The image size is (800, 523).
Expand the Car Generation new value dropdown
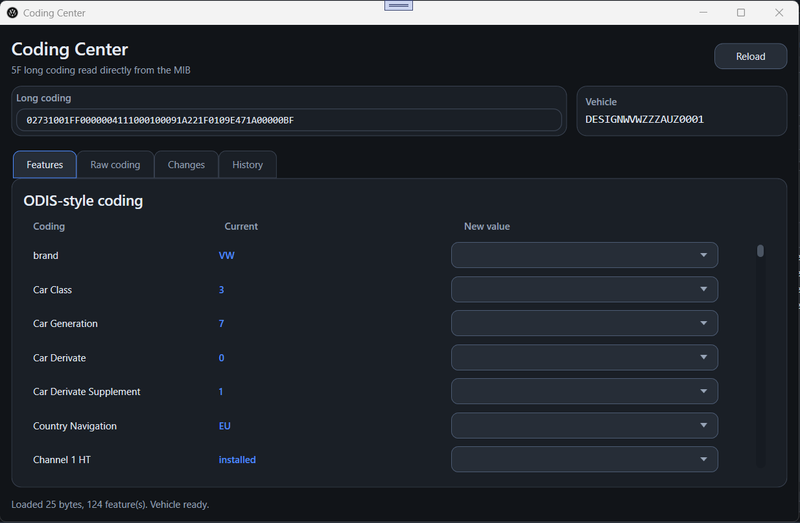click(x=584, y=323)
